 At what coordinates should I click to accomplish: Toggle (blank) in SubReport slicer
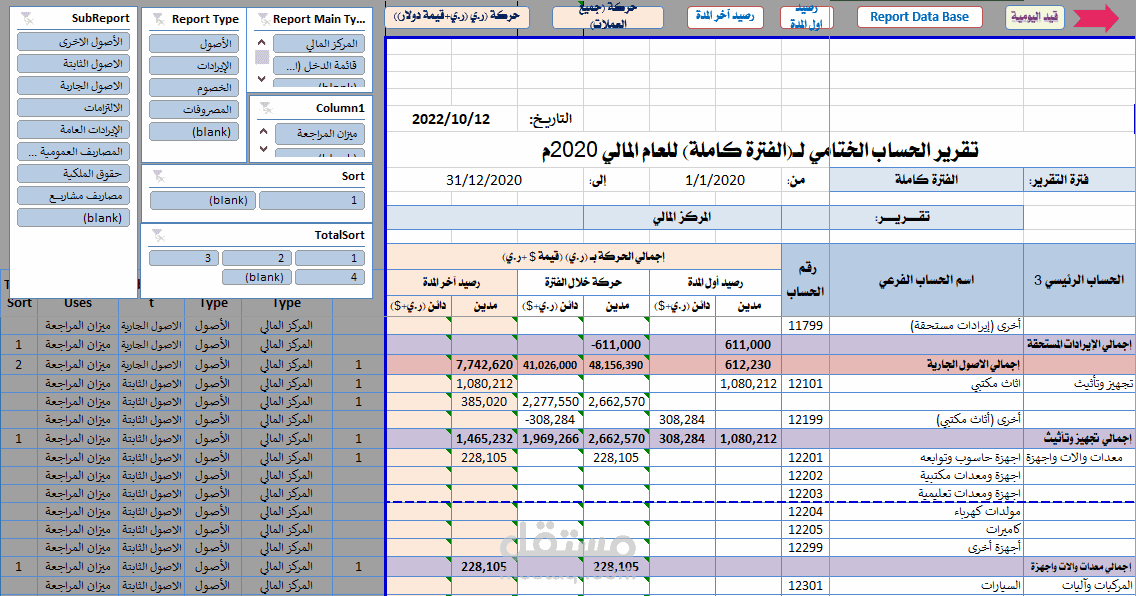(x=74, y=218)
